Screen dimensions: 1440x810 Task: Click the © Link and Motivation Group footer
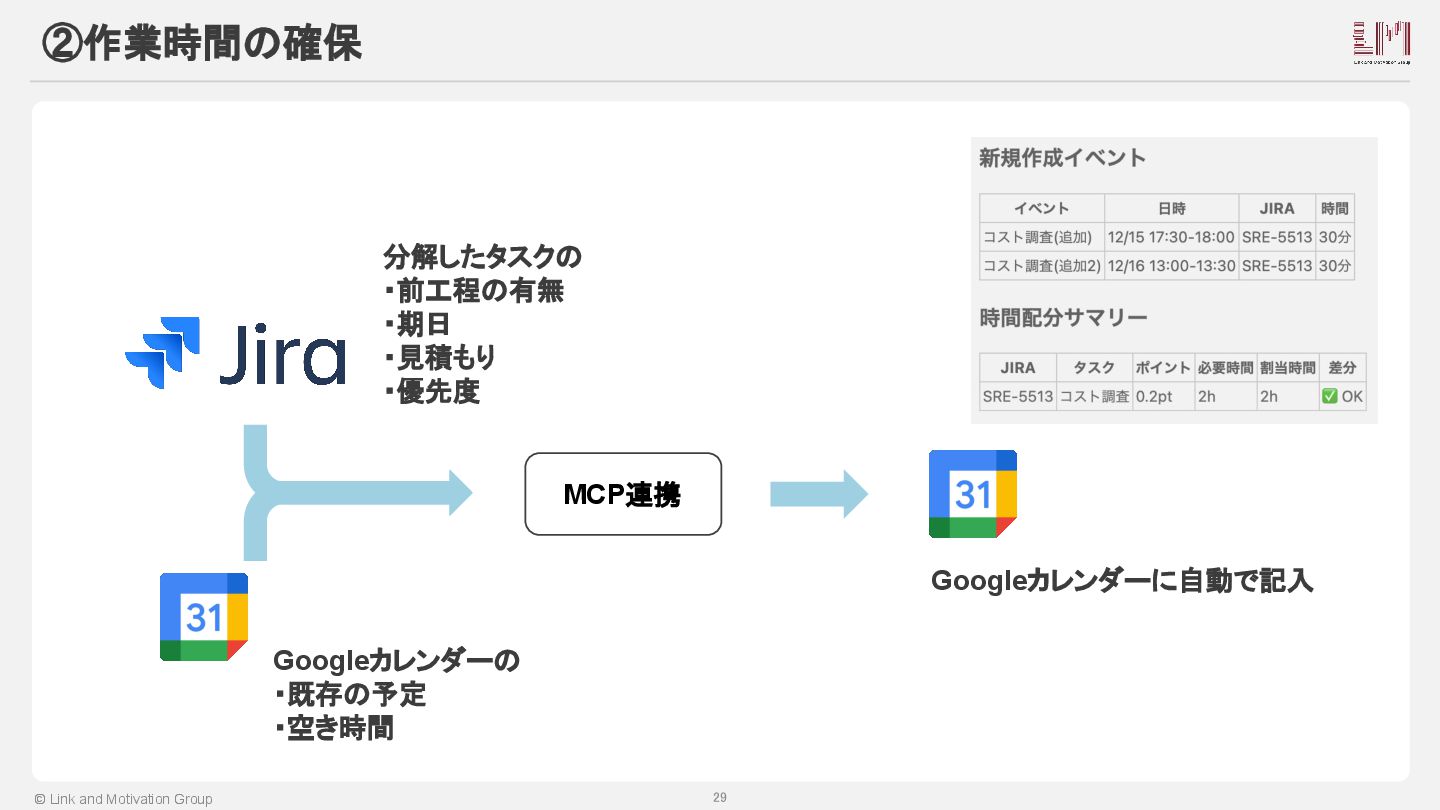point(123,799)
